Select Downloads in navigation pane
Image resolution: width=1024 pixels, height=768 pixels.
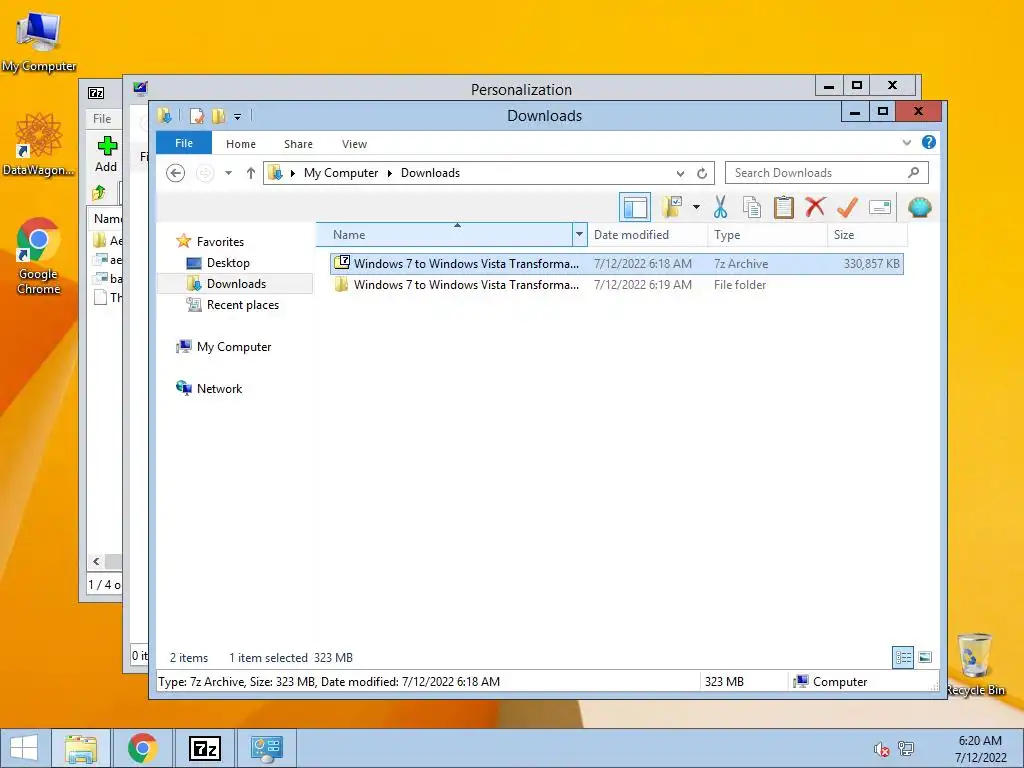227,283
